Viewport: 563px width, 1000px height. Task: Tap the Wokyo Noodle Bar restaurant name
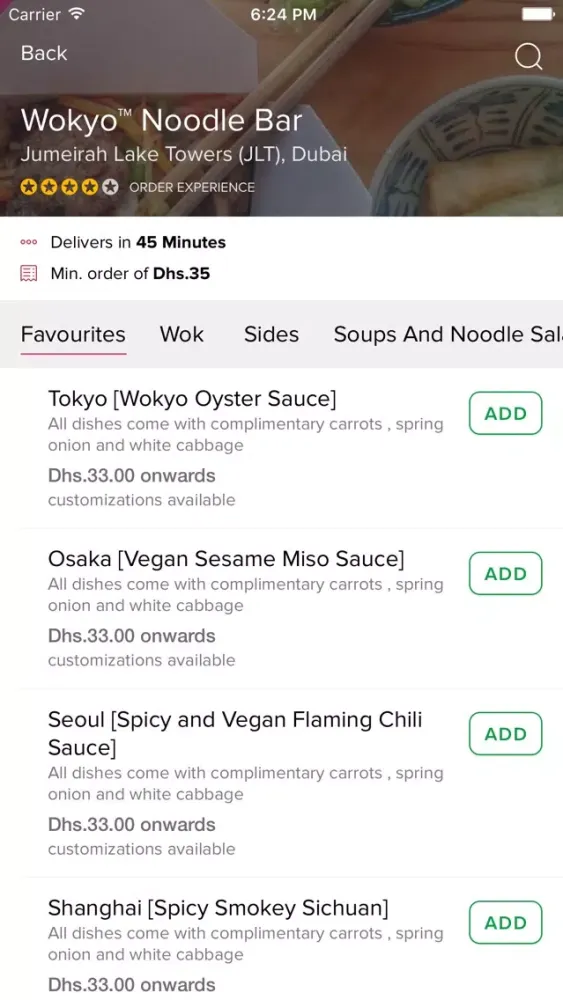point(161,121)
